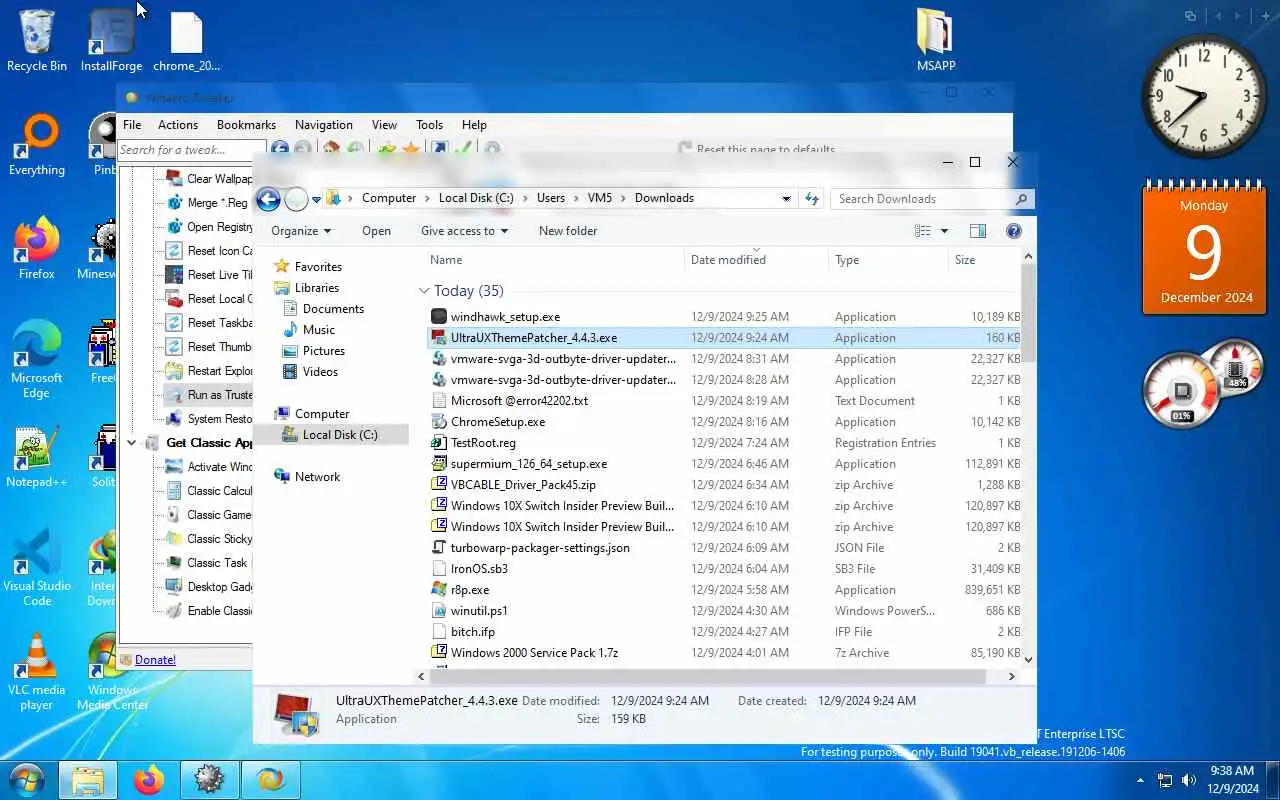Click Firefox icon in the taskbar
This screenshot has width=1280, height=800.
[x=149, y=779]
